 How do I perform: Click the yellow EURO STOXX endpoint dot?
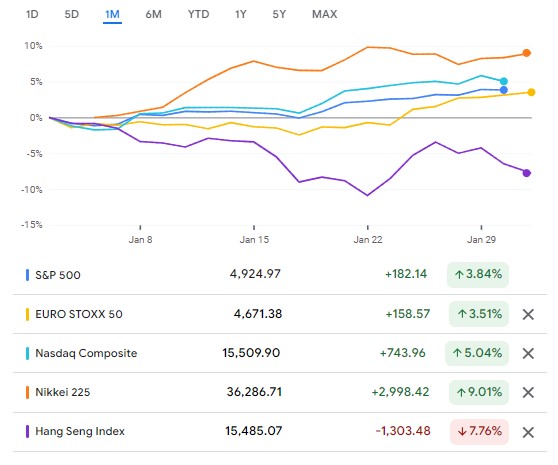point(531,92)
